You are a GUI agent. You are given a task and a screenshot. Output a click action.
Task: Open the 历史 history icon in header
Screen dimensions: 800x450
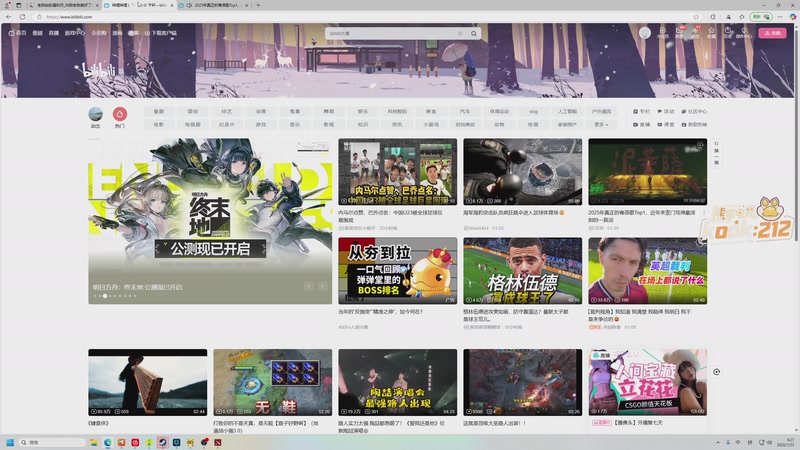point(728,32)
